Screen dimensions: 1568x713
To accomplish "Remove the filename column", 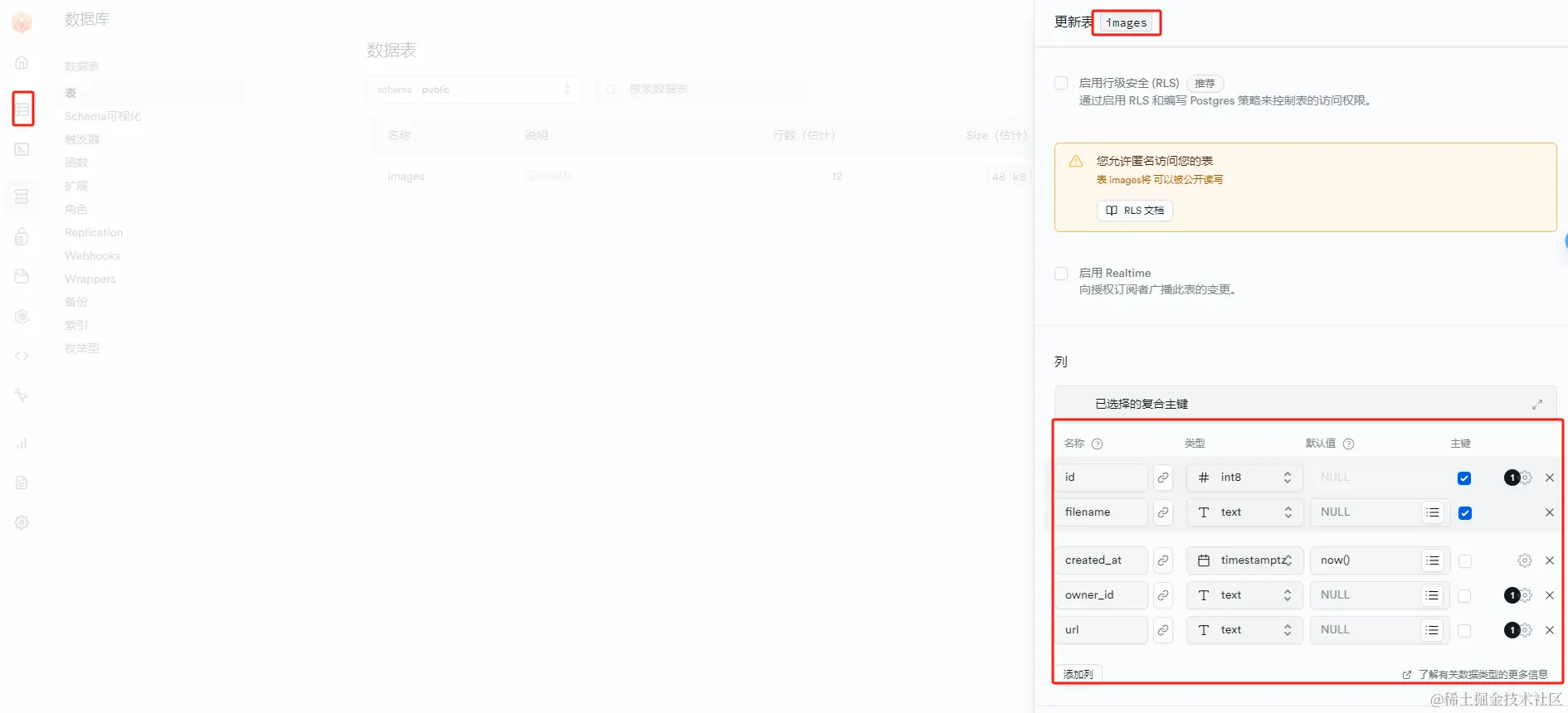I will coord(1550,512).
